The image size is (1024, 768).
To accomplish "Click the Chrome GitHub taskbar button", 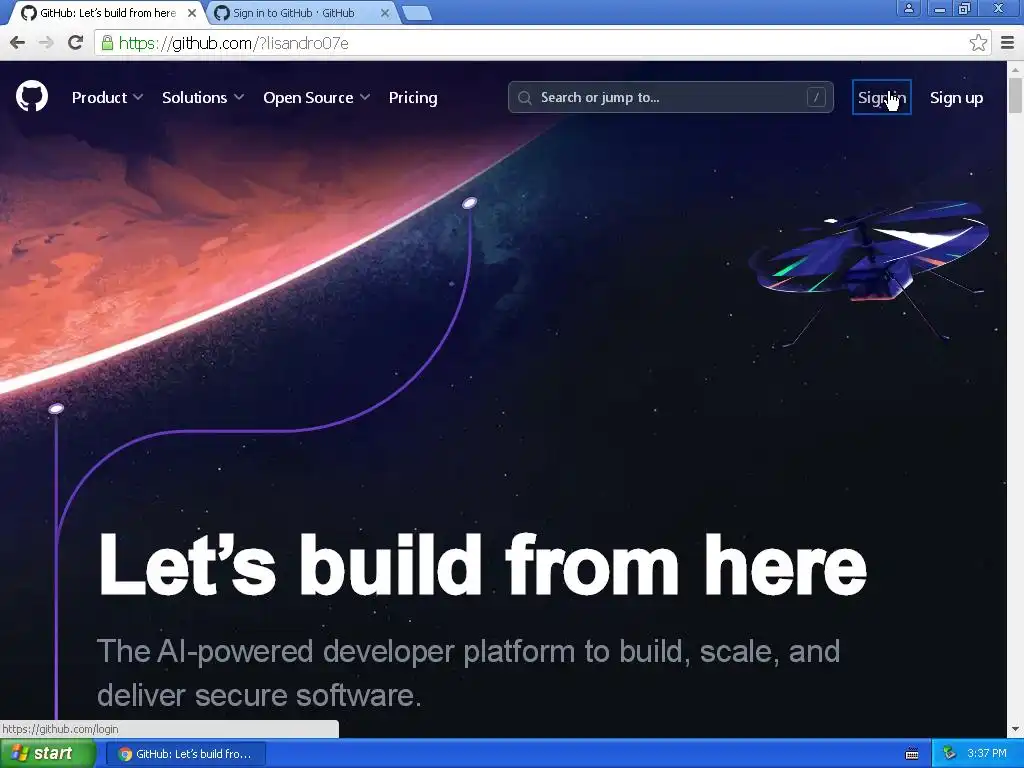I will (x=185, y=754).
